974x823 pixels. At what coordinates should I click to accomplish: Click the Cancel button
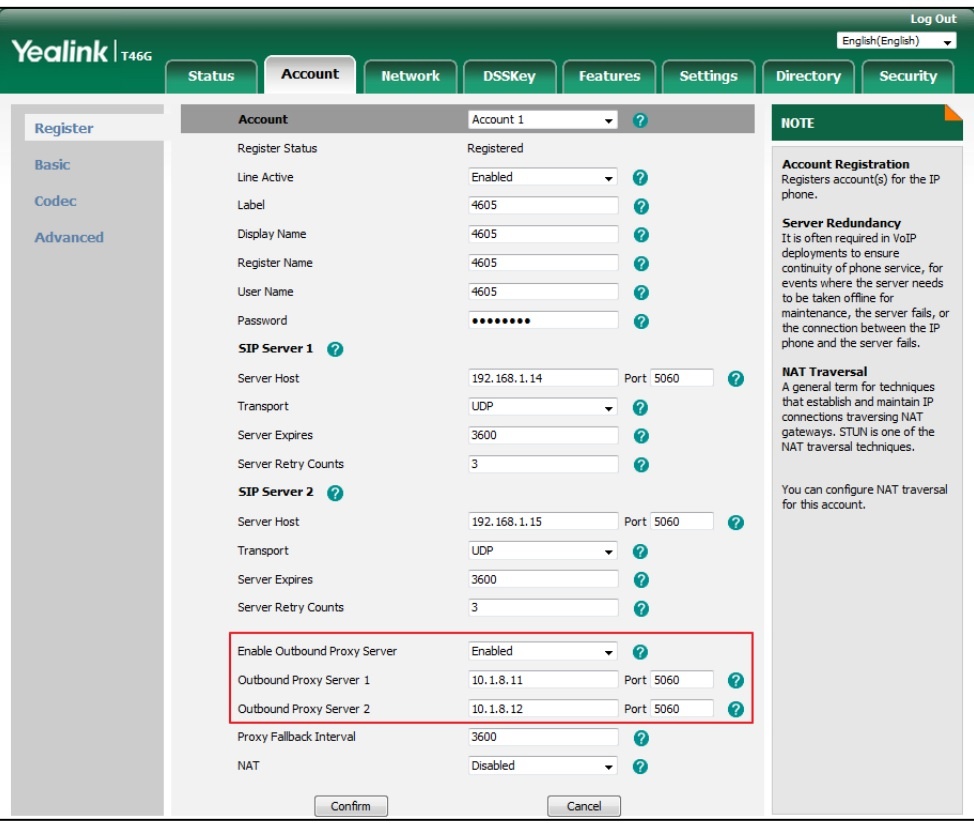tap(584, 806)
